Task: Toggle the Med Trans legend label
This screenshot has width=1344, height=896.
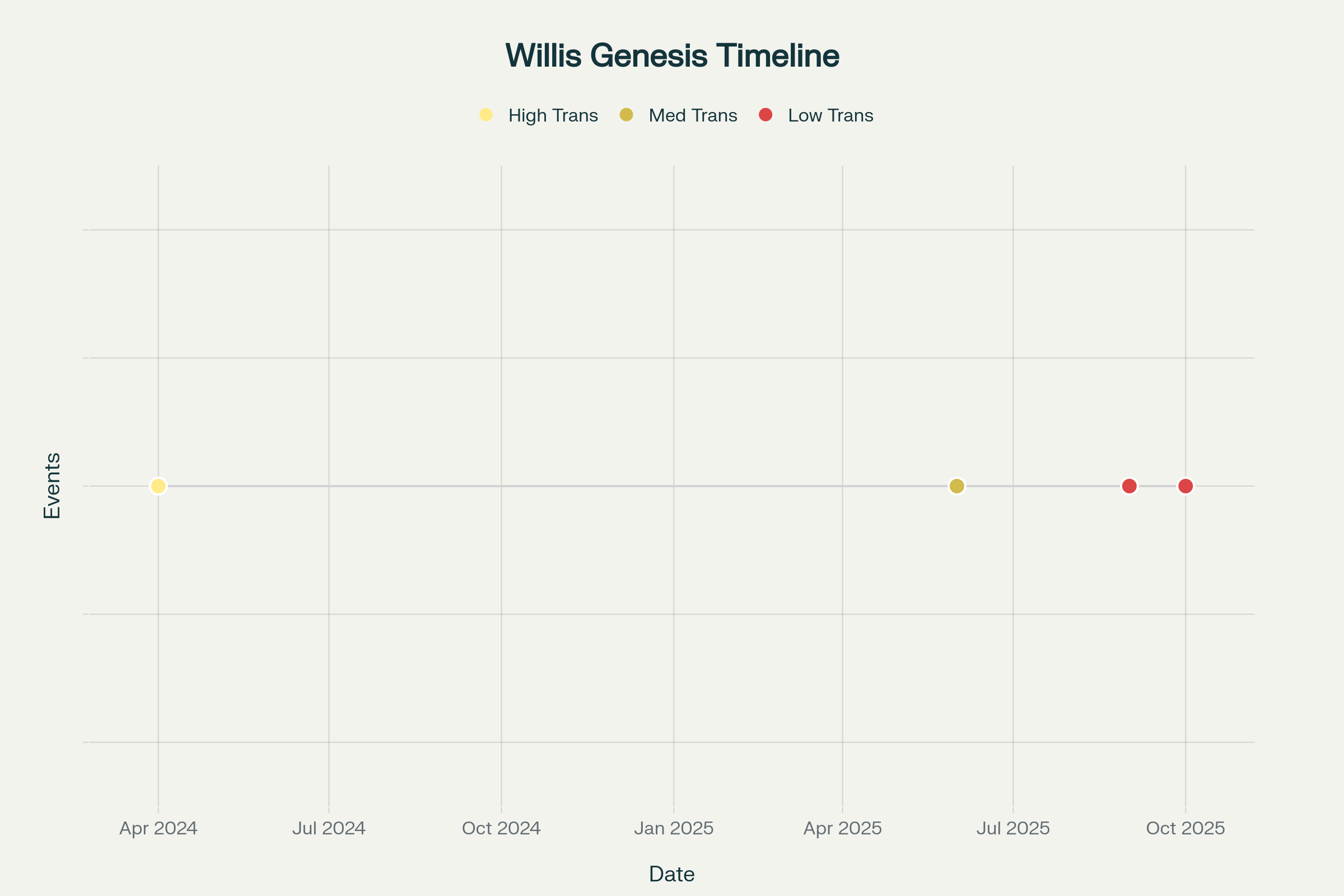Action: (693, 115)
